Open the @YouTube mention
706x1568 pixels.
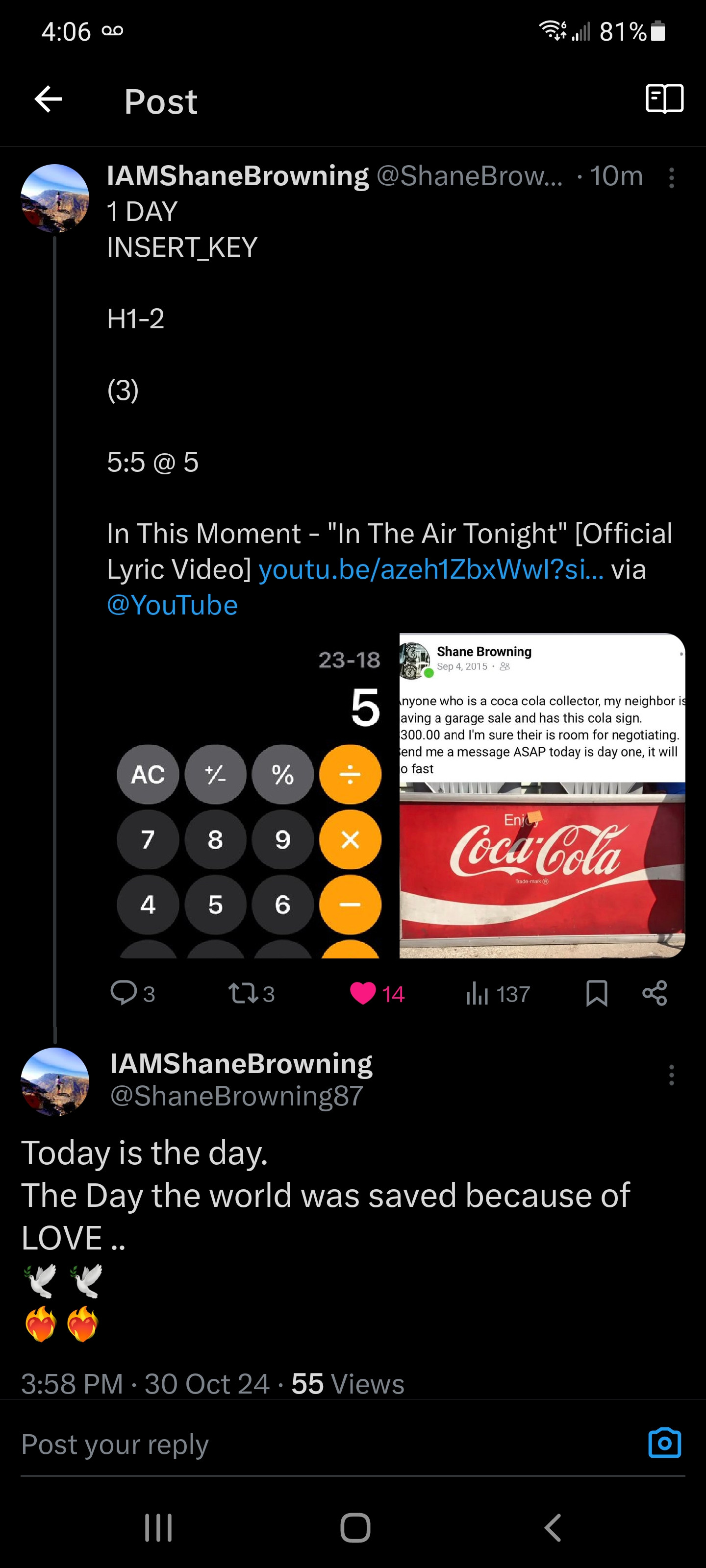click(173, 605)
